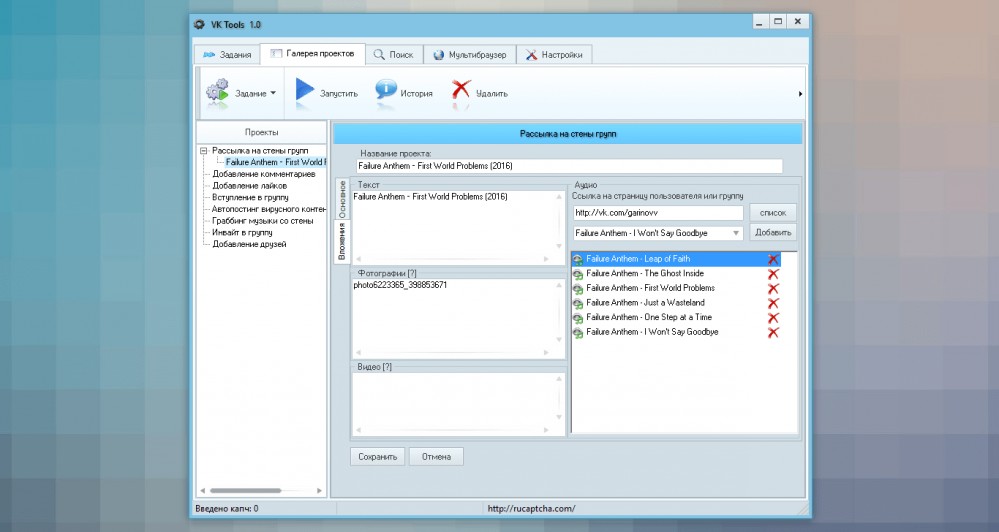Select 'Failure Anthem - Just a Wasteland' row
Screen dimensions: 999x532
pyautogui.click(x=676, y=303)
